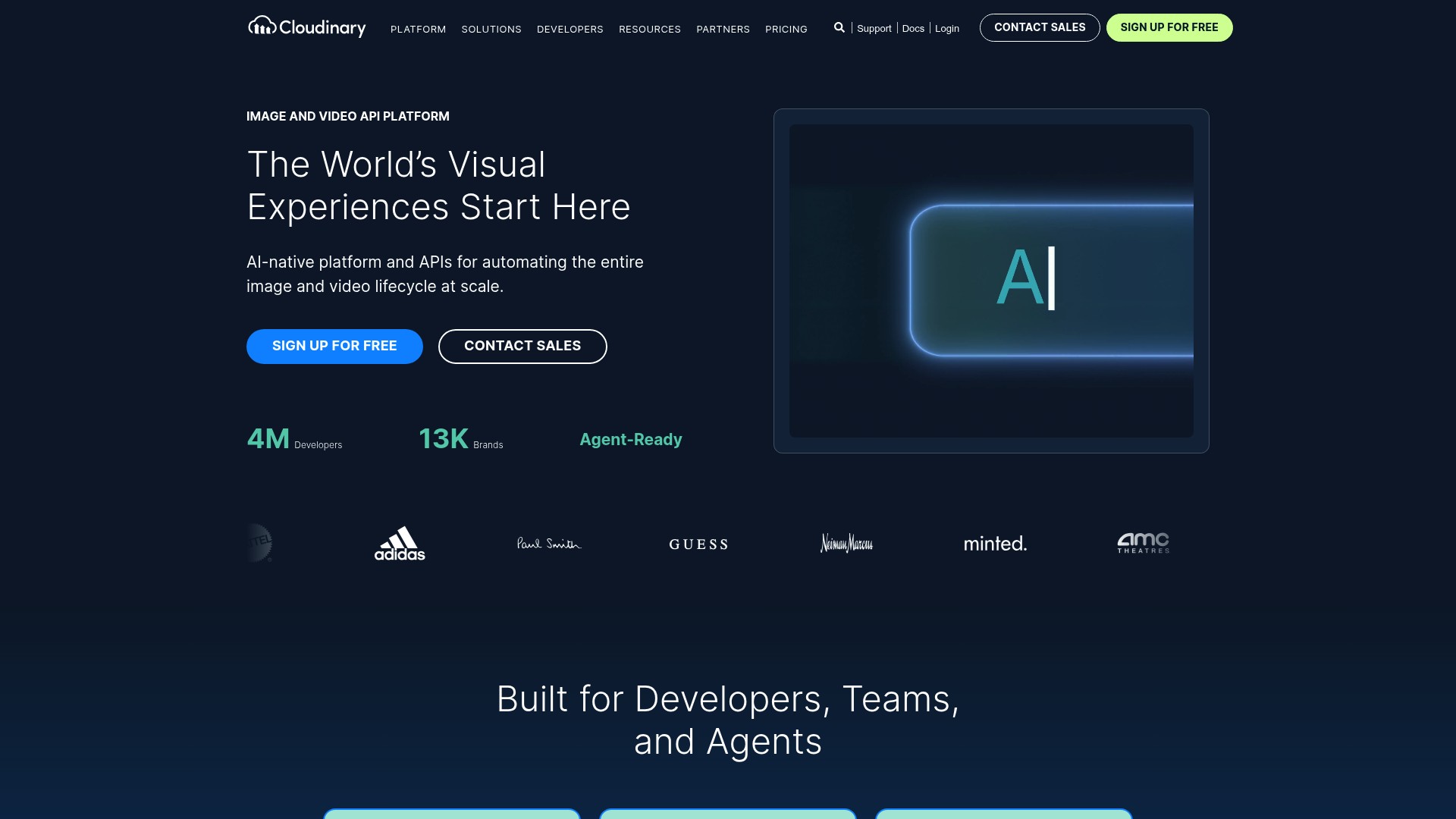Click the green Sign Up For Free button
This screenshot has width=1456, height=819.
1169,27
